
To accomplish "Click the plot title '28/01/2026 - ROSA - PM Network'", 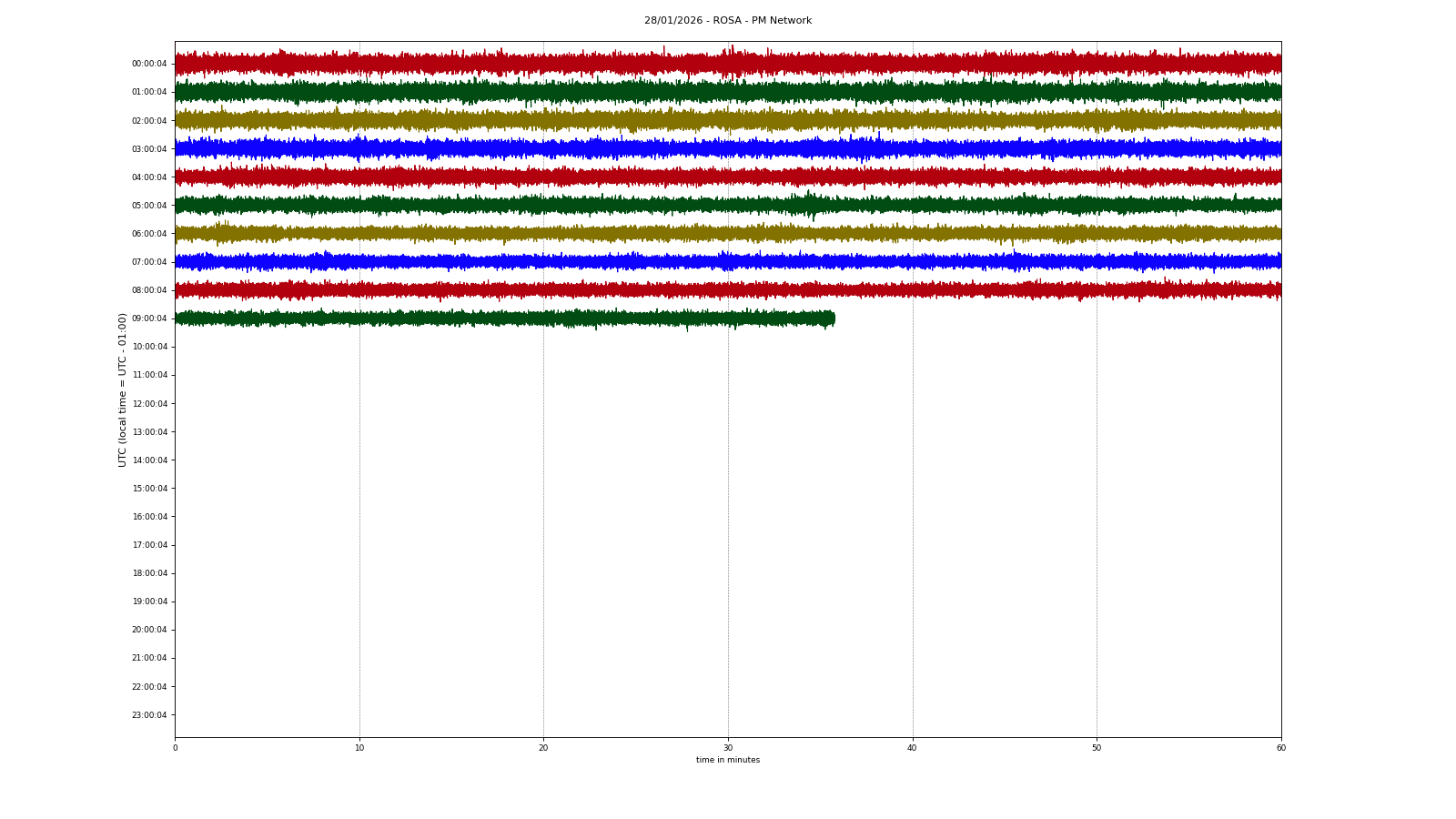I will click(728, 21).
